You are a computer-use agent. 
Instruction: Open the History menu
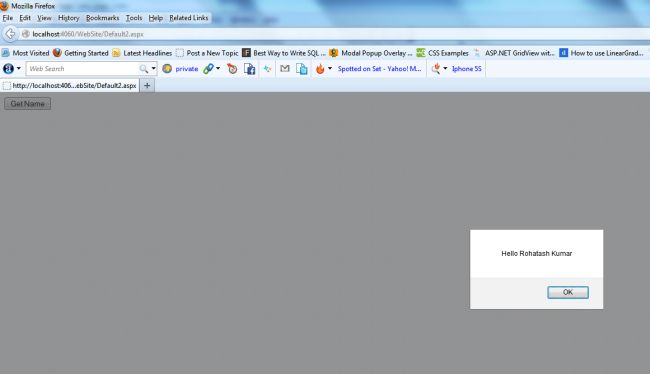point(68,18)
